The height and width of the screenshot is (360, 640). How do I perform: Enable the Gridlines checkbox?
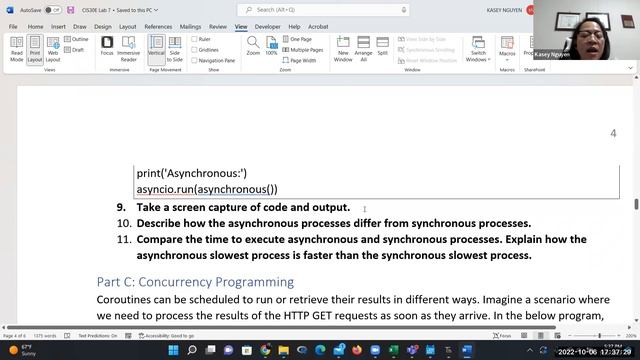coord(194,50)
